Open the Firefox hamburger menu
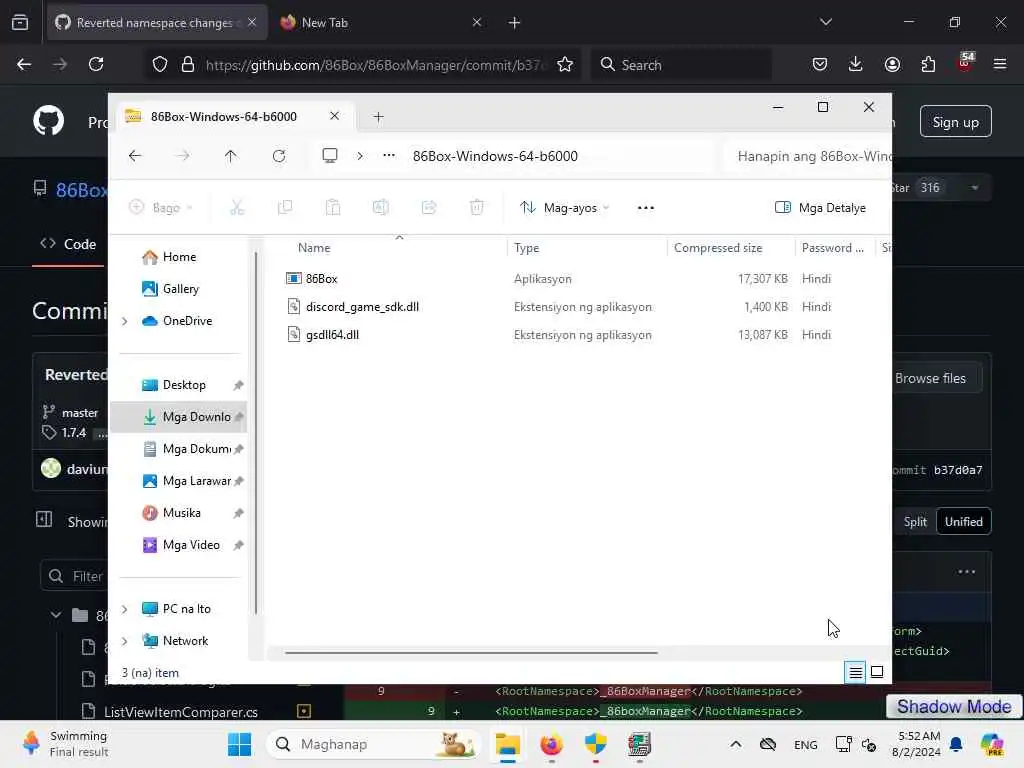 click(x=1000, y=64)
